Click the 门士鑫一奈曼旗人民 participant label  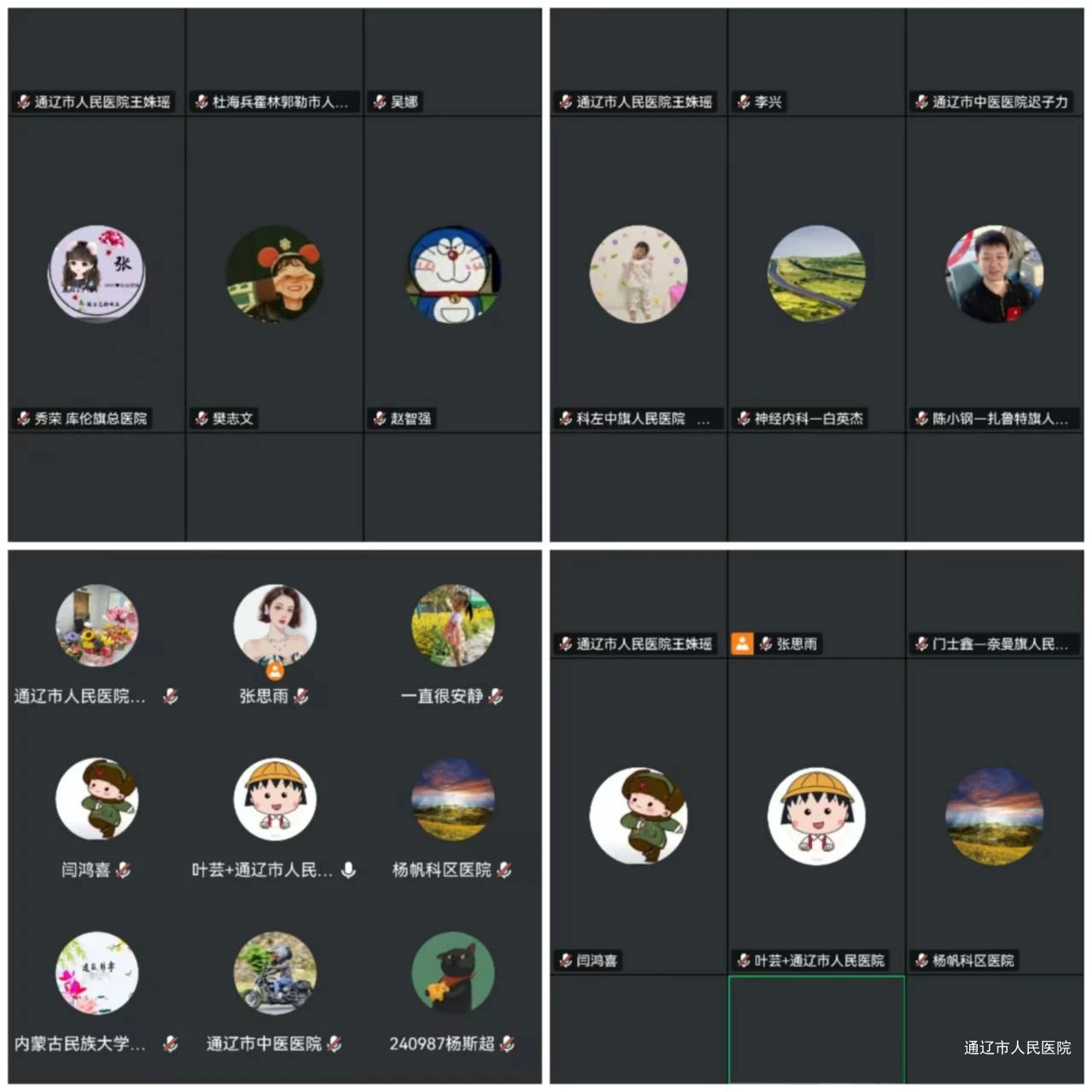pos(999,644)
